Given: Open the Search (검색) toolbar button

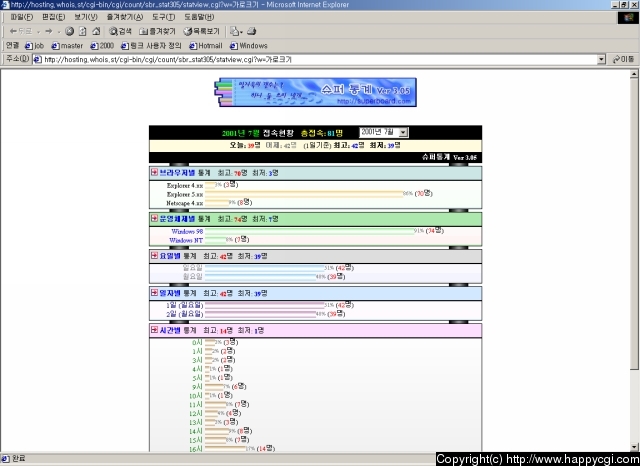Looking at the screenshot, I should click(120, 31).
